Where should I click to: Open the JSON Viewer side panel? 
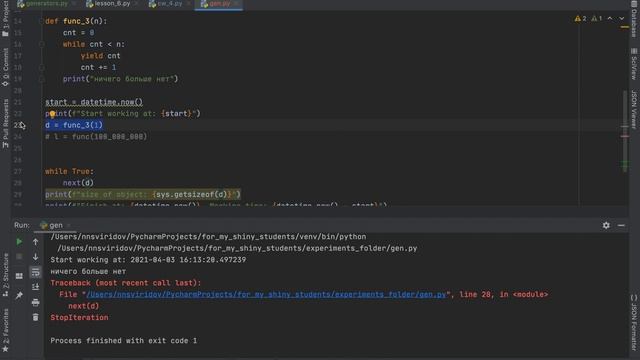point(634,109)
